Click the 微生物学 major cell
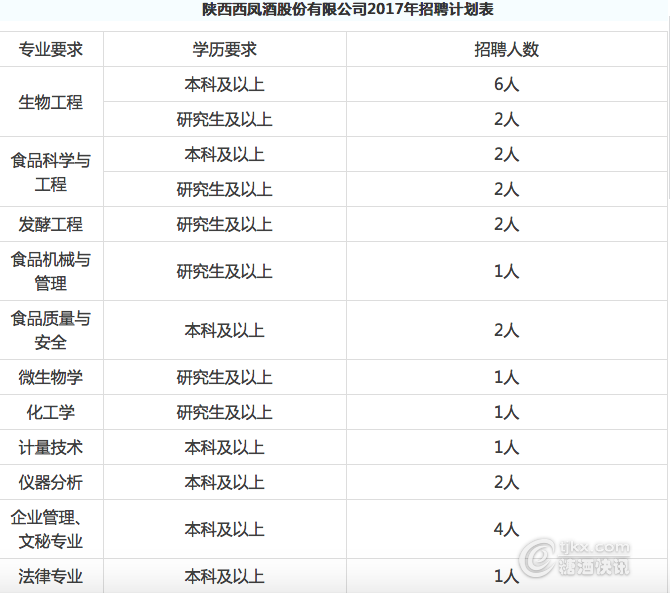This screenshot has height=593, width=670. tap(50, 377)
